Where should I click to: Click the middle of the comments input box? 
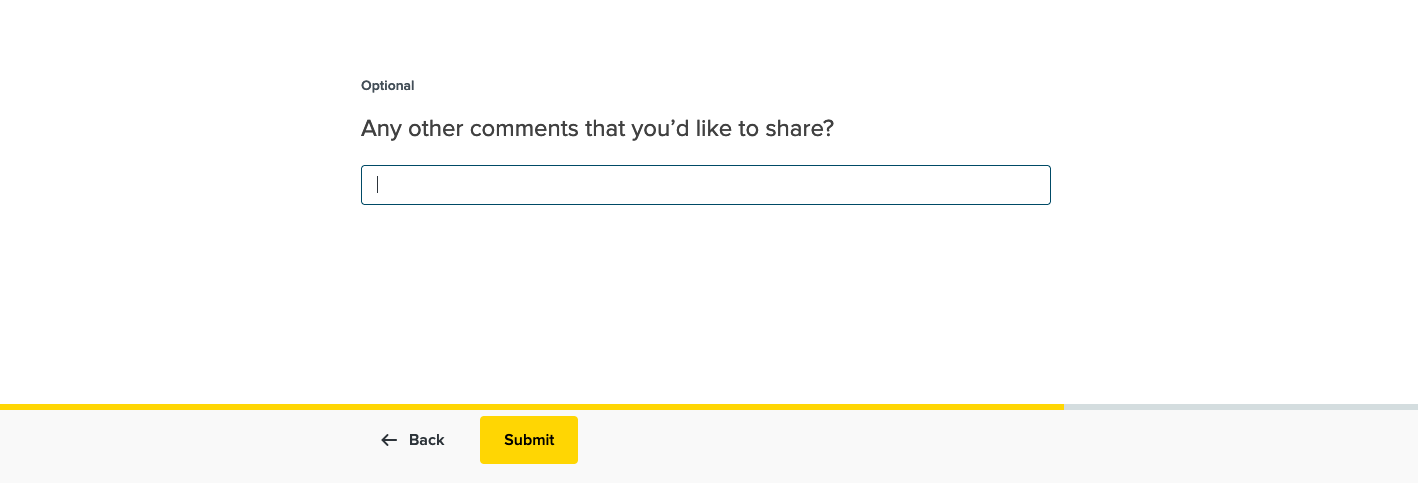705,185
